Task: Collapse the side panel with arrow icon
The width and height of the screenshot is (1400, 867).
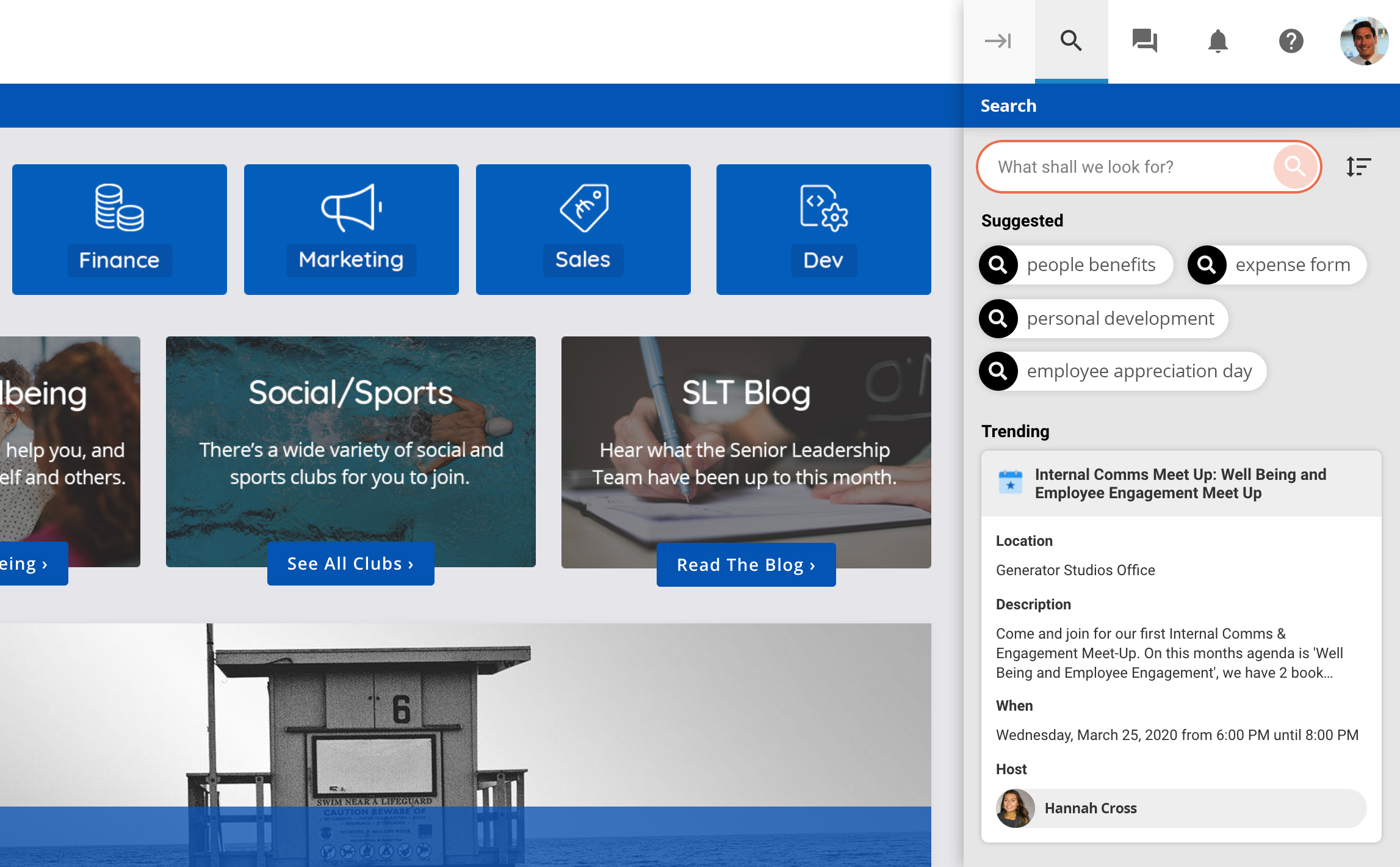Action: 998,41
